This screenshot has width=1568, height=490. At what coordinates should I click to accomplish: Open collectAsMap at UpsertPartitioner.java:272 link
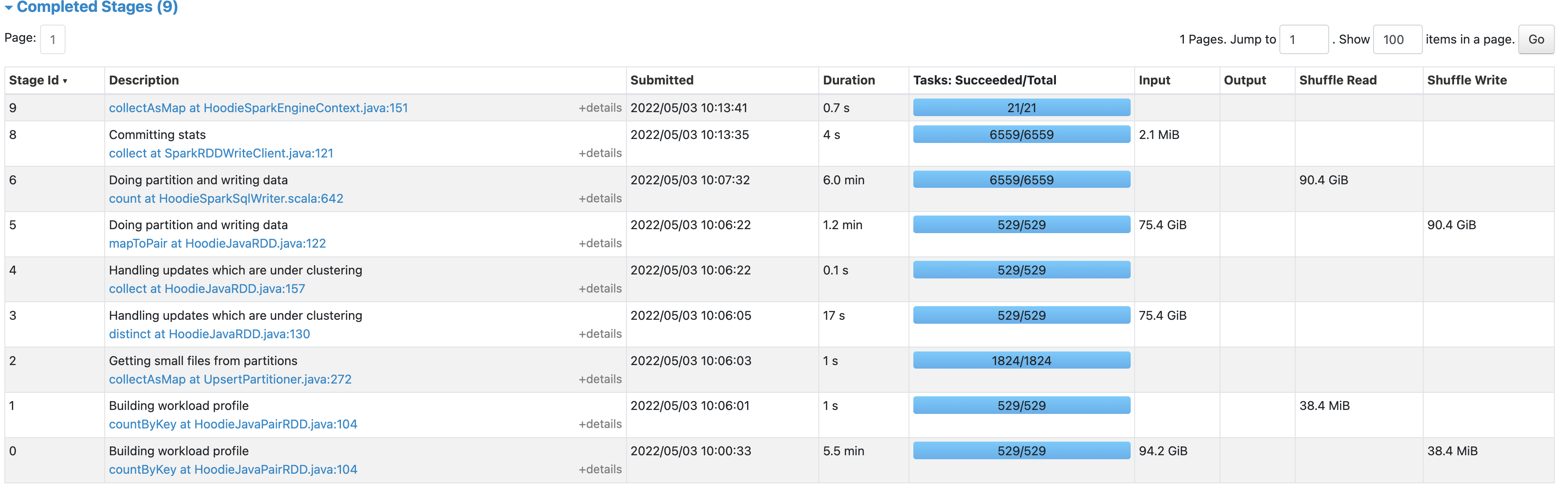(x=230, y=379)
